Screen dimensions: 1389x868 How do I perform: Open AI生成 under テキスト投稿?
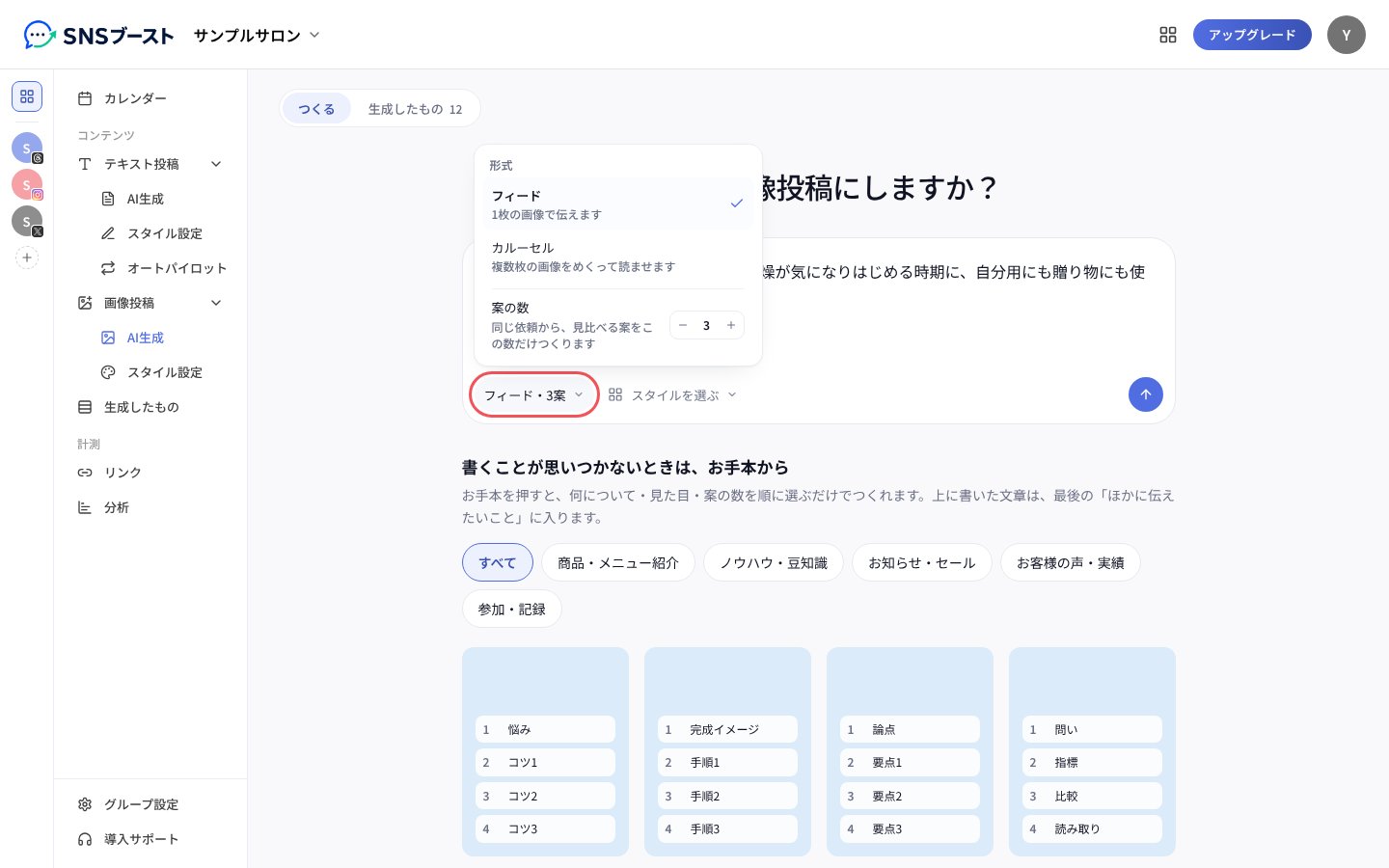coord(162,199)
